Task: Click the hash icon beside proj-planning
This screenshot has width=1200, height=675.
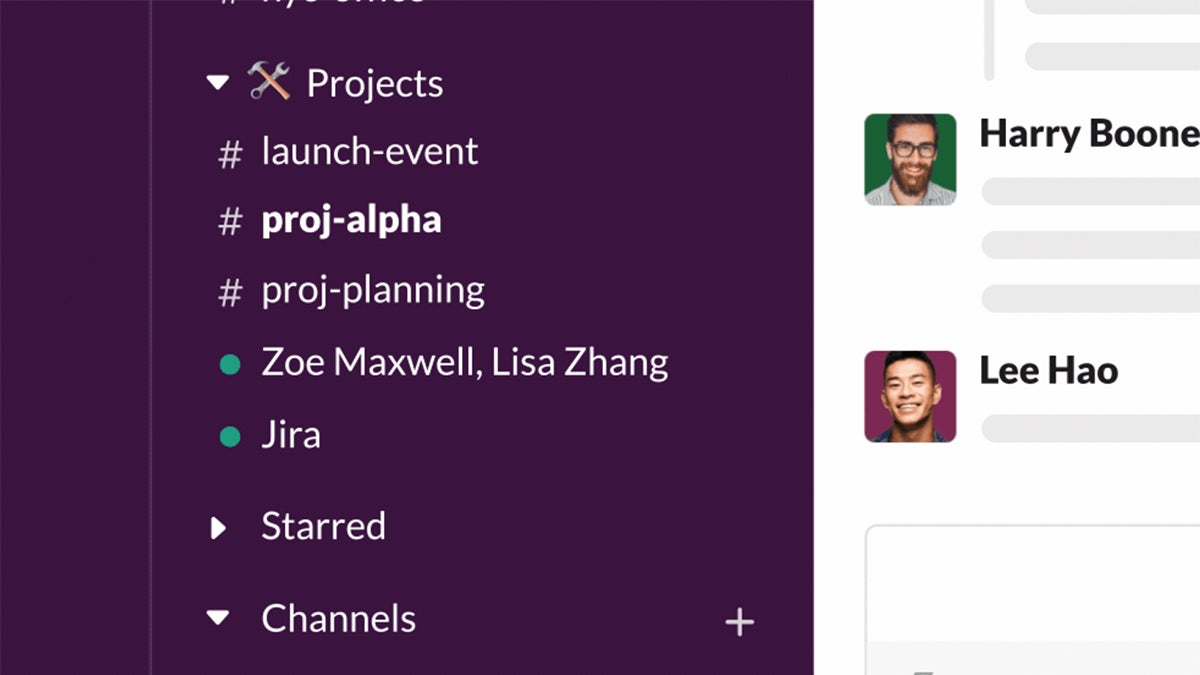Action: [231, 289]
